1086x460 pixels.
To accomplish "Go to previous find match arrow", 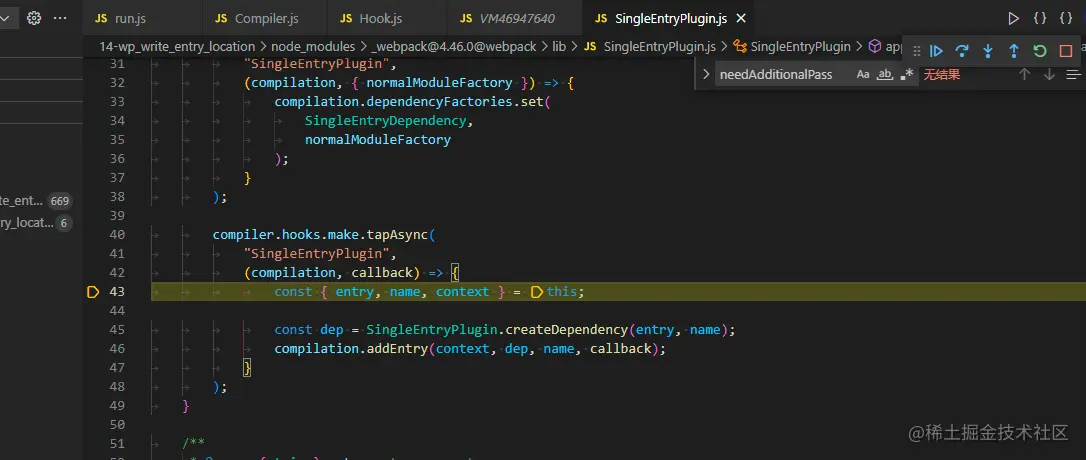I will 1024,74.
